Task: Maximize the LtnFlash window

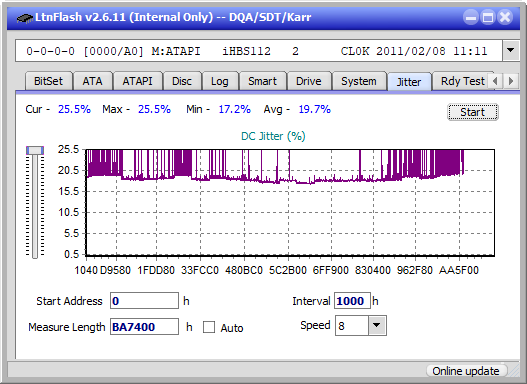Action: coord(488,17)
